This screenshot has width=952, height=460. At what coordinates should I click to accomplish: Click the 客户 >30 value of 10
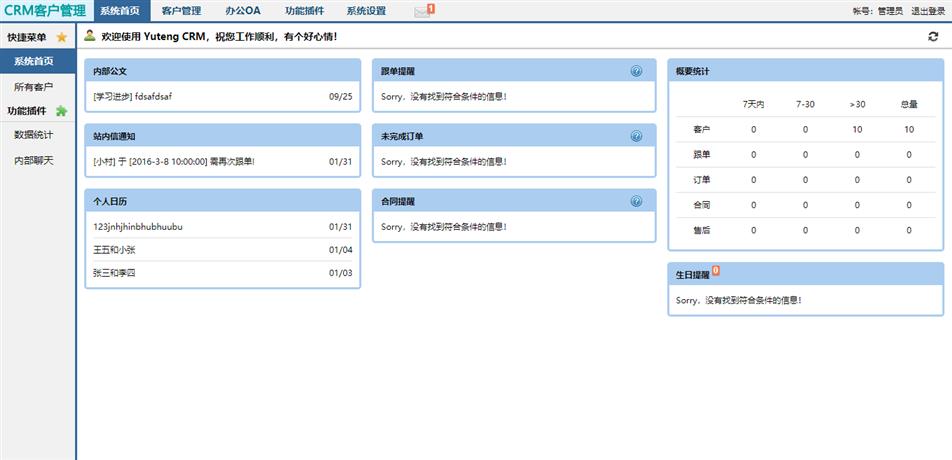tap(857, 129)
